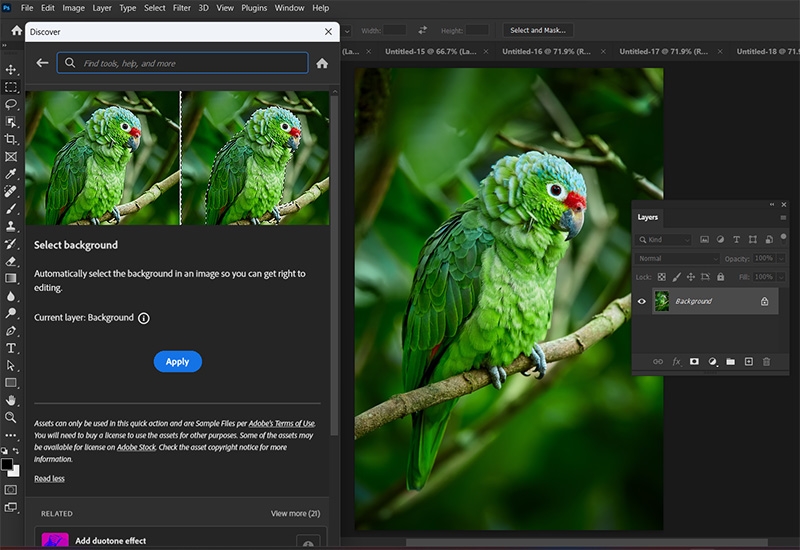Select the Lasso tool
The width and height of the screenshot is (800, 550).
[11, 104]
